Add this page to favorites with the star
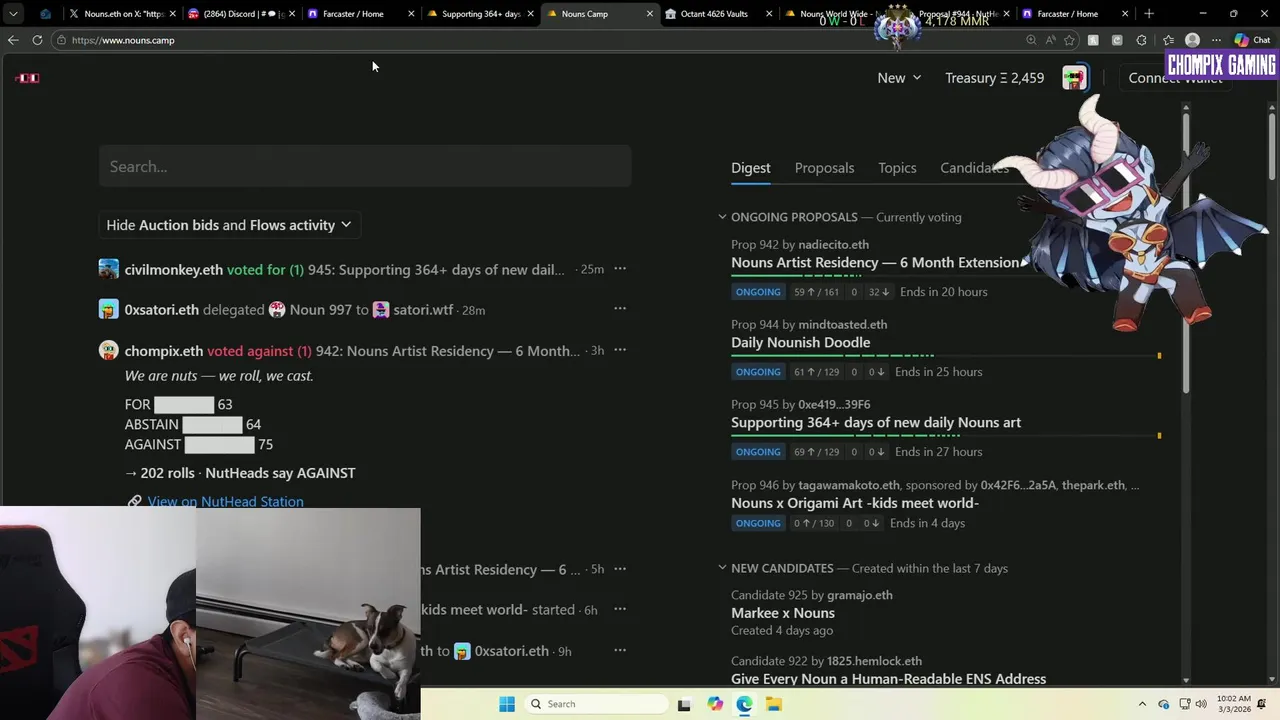The width and height of the screenshot is (1280, 720). [1070, 40]
